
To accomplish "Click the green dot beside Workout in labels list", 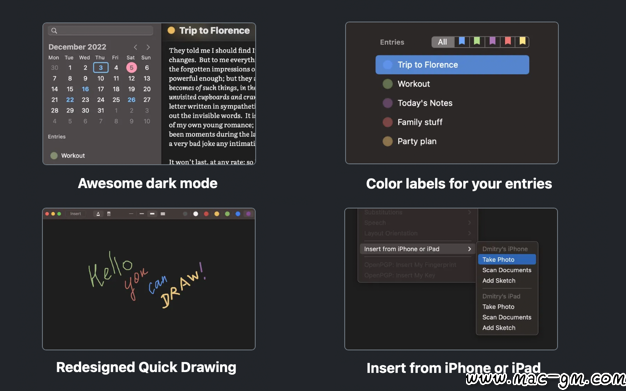I will click(387, 84).
